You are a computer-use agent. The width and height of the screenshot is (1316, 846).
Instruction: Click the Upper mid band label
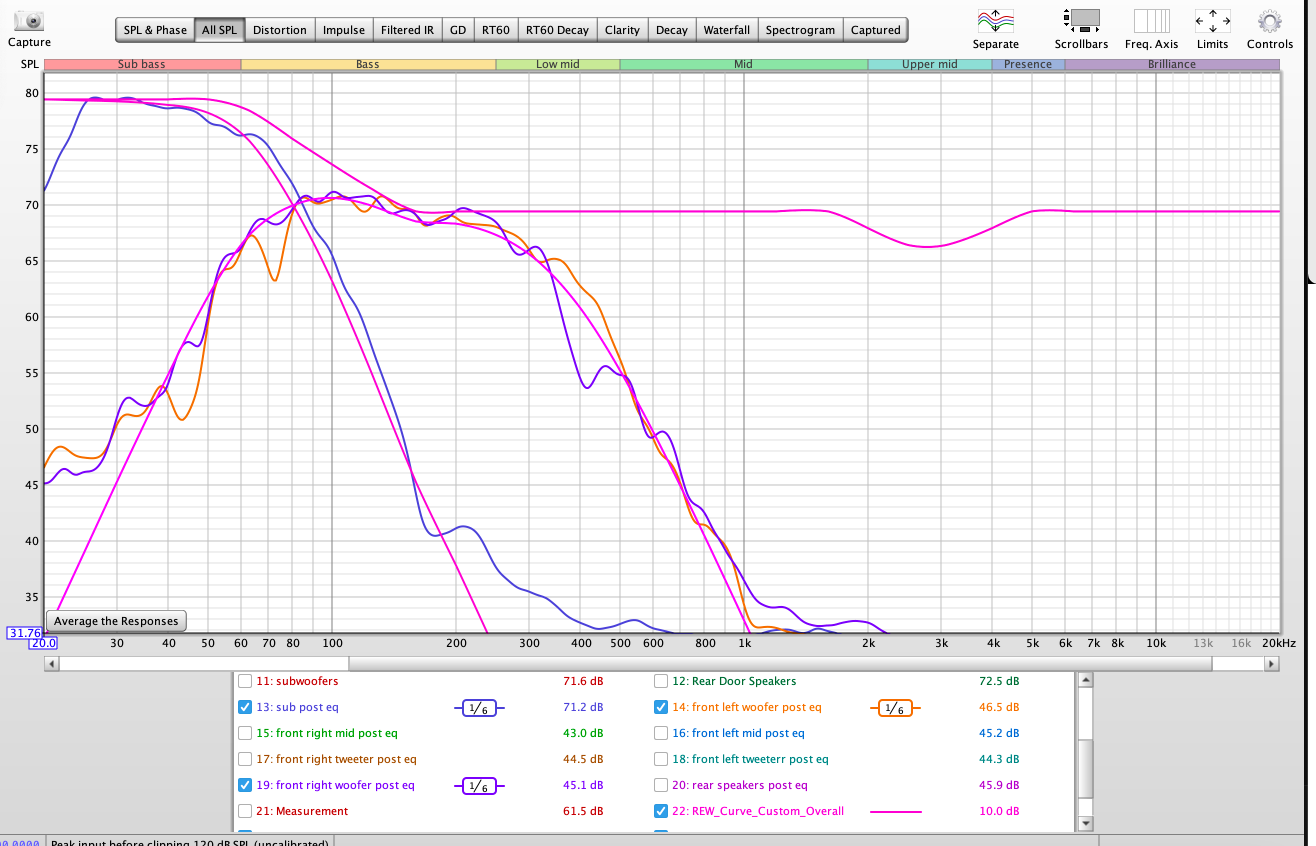[930, 64]
